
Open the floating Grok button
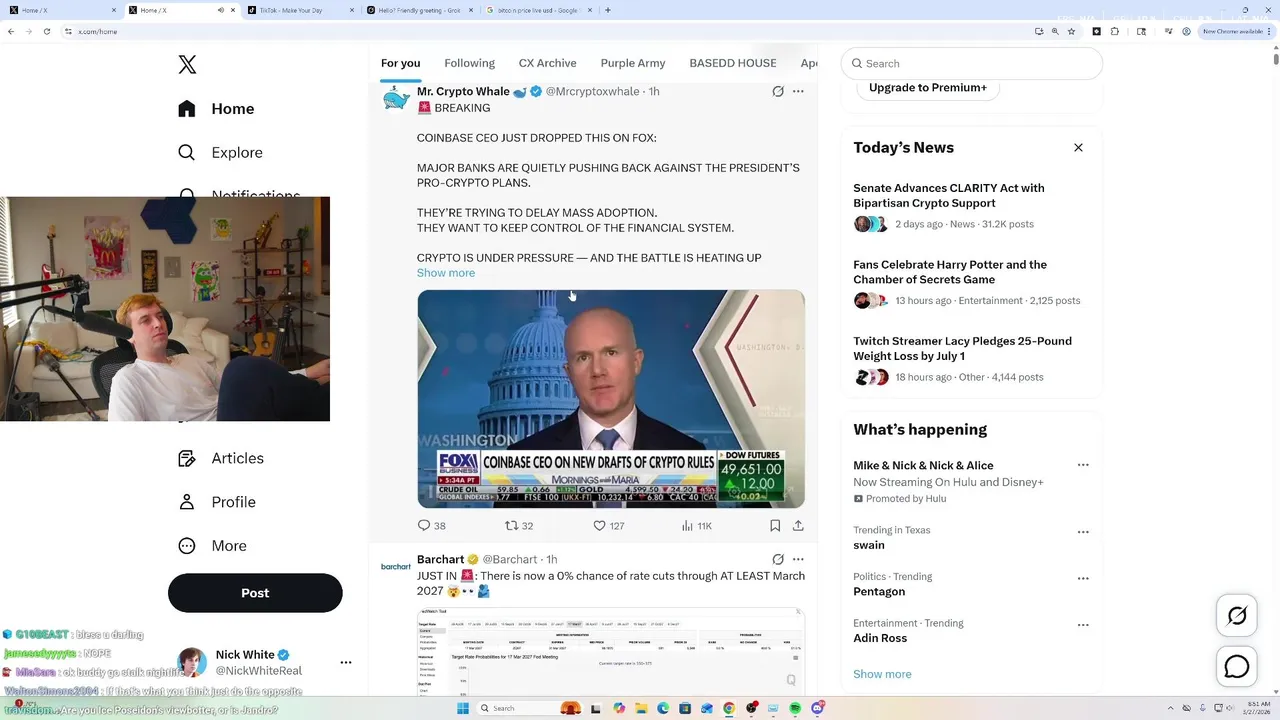point(1237,616)
